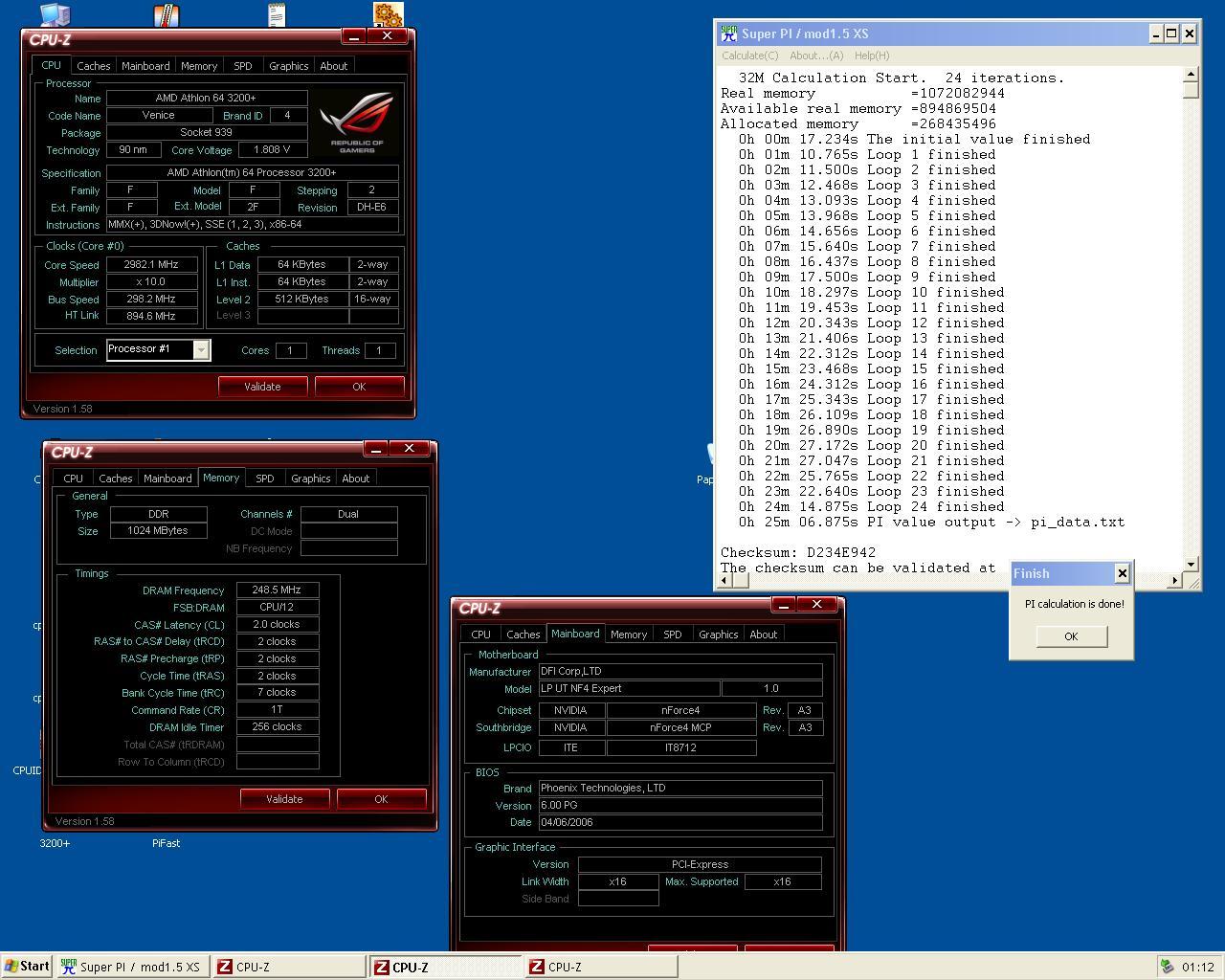Open the notepad document desktop icon
Viewport: 1225px width, 980px height.
[x=277, y=13]
